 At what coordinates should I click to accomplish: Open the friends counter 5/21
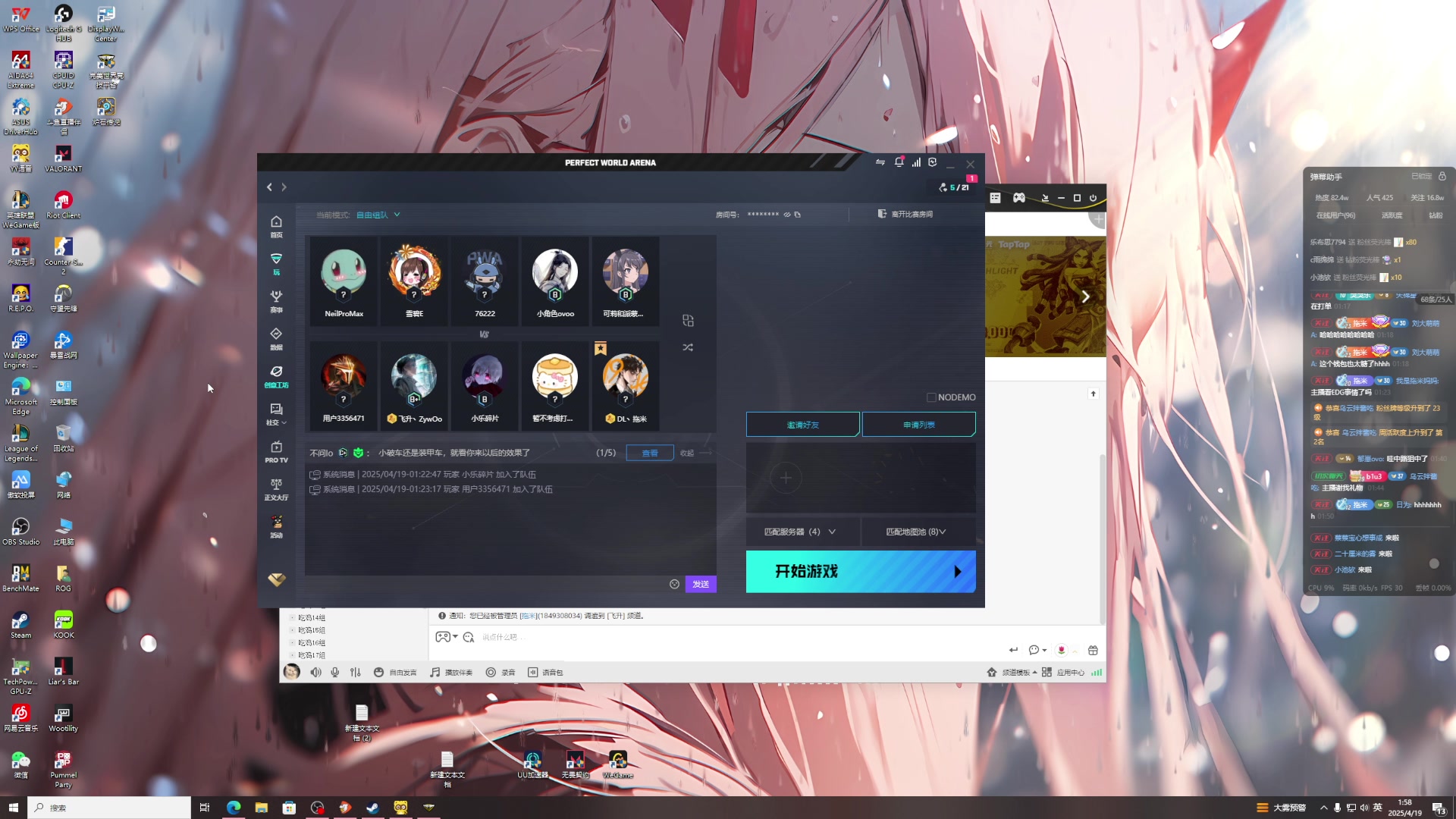point(955,187)
